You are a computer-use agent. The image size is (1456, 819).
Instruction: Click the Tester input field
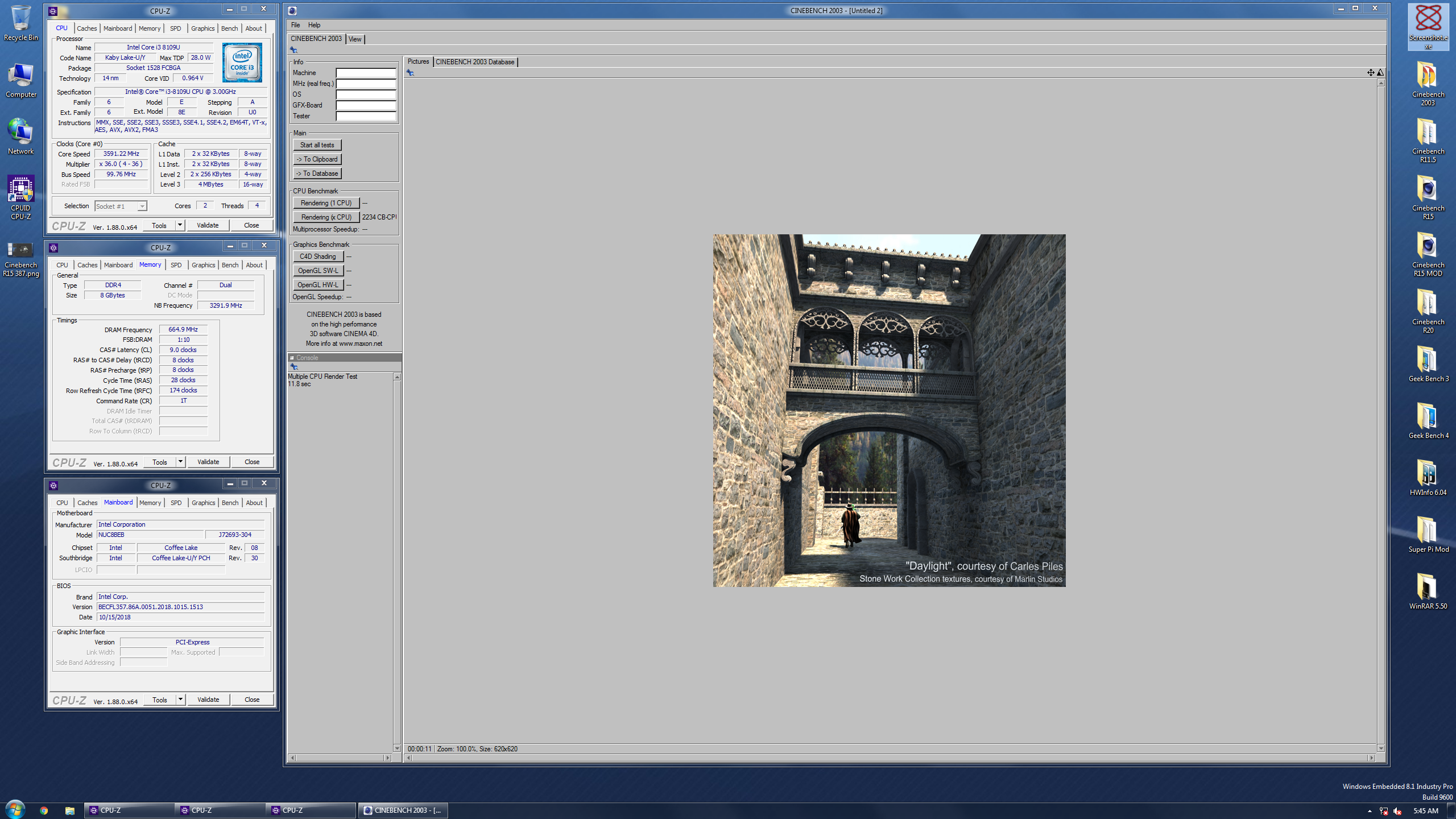[366, 116]
